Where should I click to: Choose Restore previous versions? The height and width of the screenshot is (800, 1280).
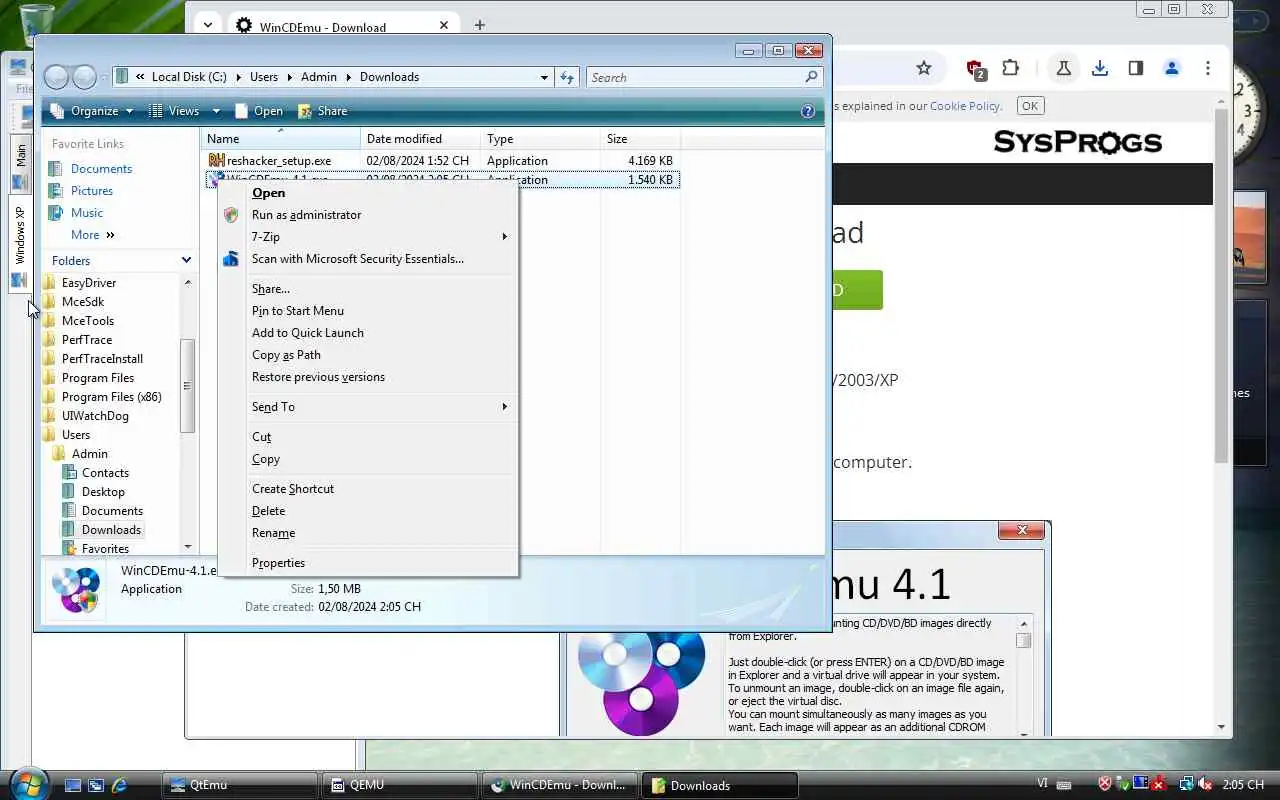click(368, 377)
